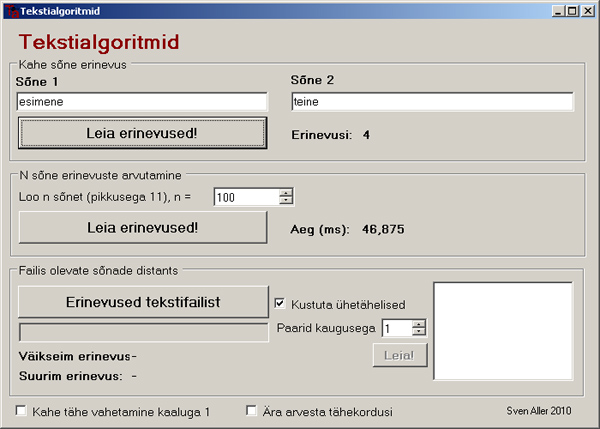The width and height of the screenshot is (600, 429).
Task: Click the n value field showing 100
Action: (x=246, y=198)
